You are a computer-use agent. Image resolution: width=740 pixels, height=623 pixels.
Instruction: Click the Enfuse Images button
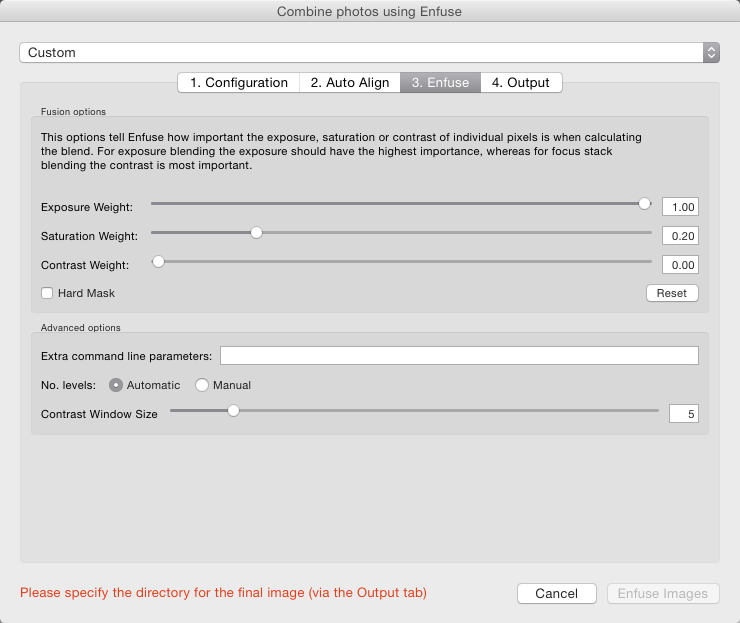663,593
